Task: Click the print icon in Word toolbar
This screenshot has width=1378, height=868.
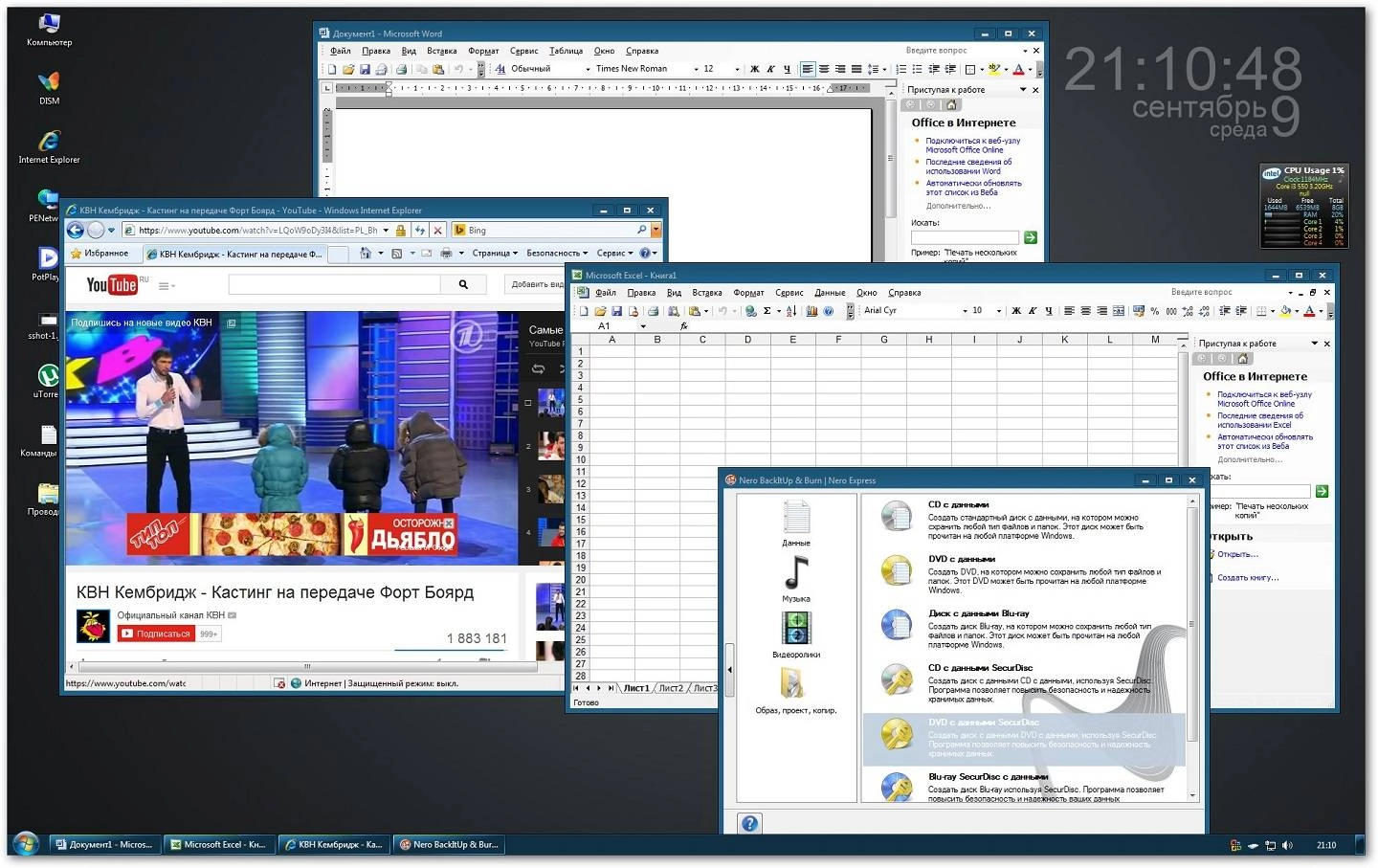Action: click(401, 69)
